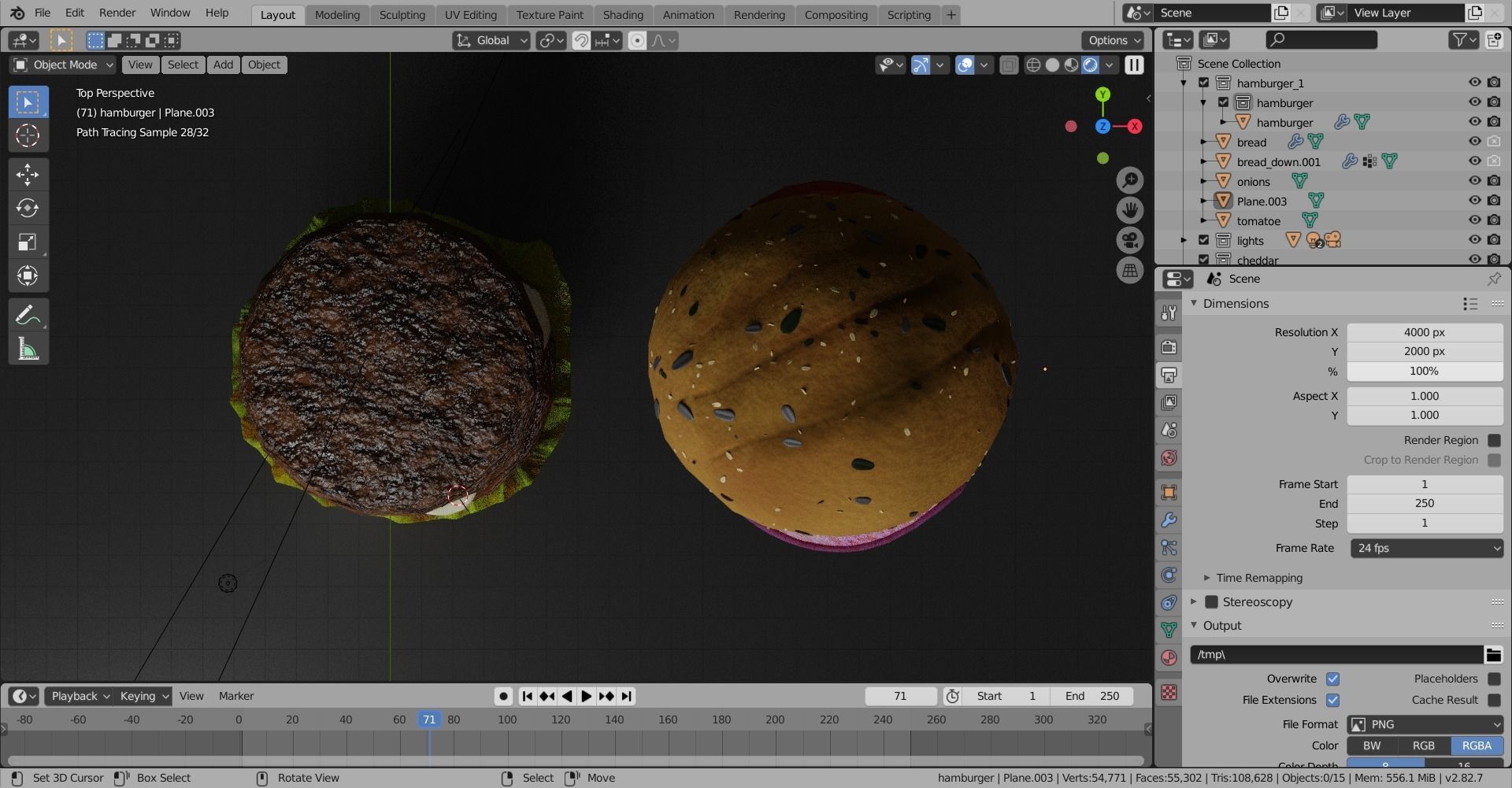
Task: Open the Output properties tab
Action: point(1169,375)
